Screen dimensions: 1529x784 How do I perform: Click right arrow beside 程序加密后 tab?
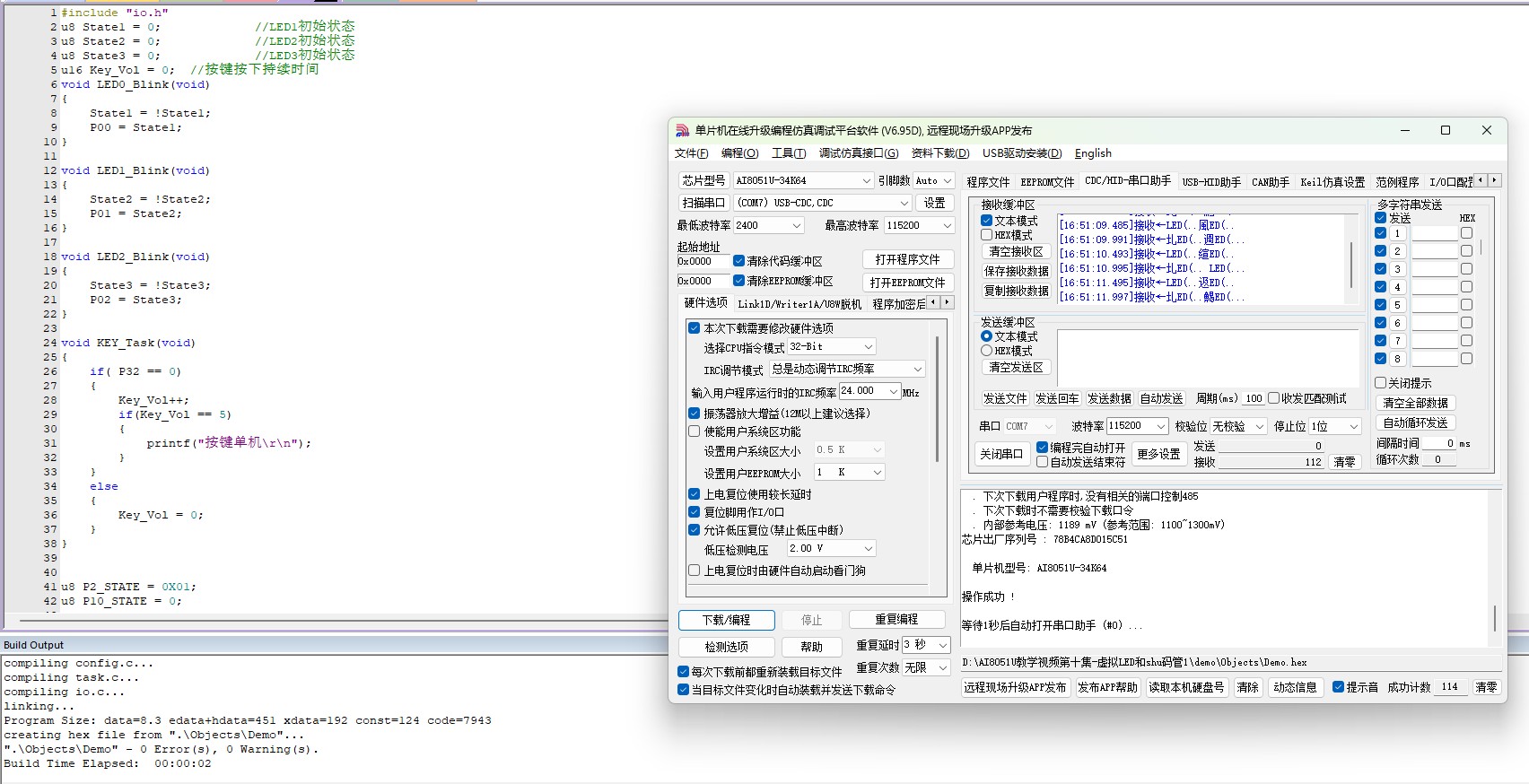[x=947, y=302]
